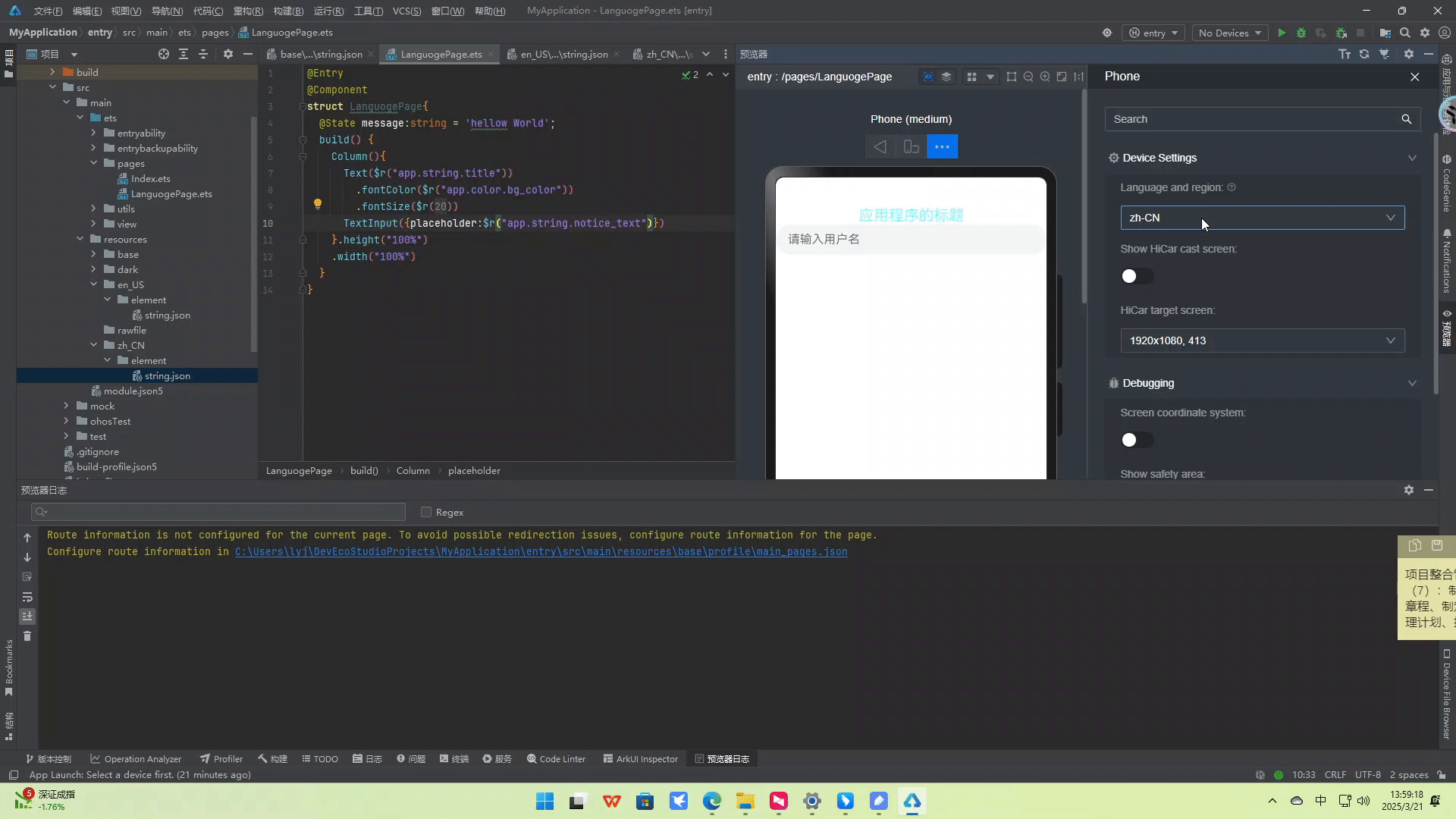Click the three-dots more button under Phone (medium)
1456x819 pixels.
[942, 146]
